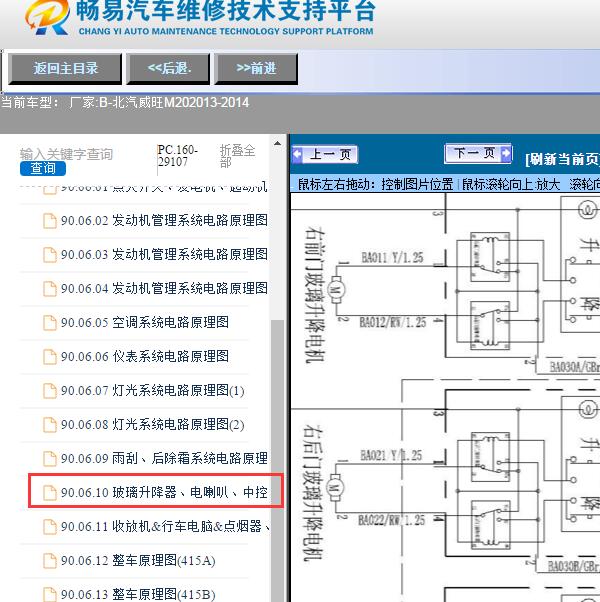Click the 查询 search button
The height and width of the screenshot is (602, 600).
43,169
